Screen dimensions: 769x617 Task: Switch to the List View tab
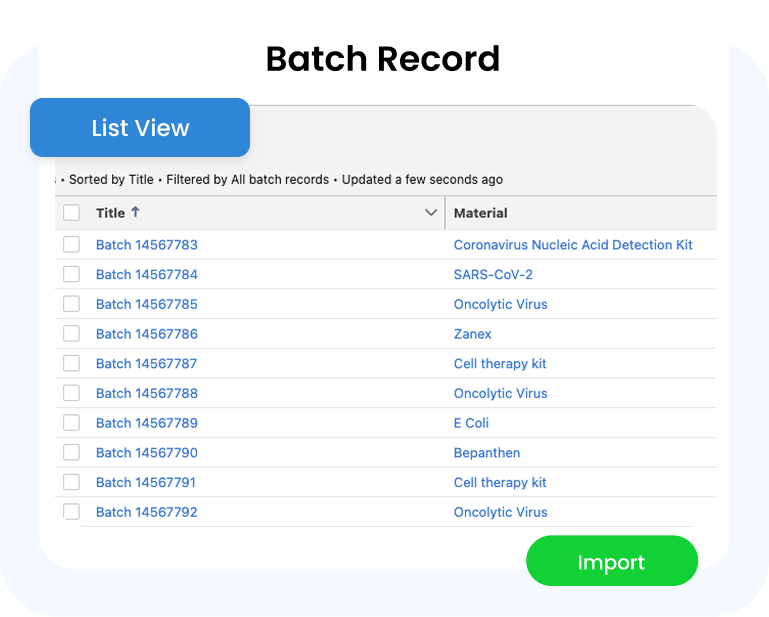[x=140, y=128]
